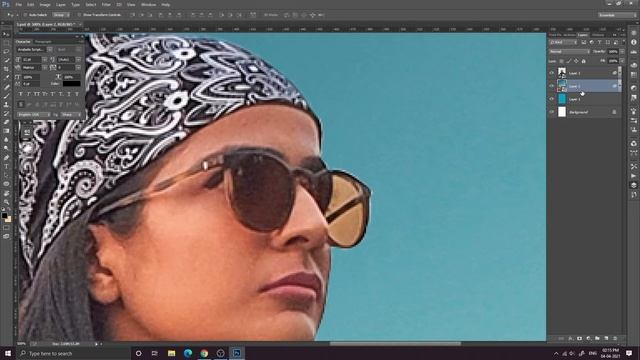Filter layers by adjustment layers icon

pos(592,42)
